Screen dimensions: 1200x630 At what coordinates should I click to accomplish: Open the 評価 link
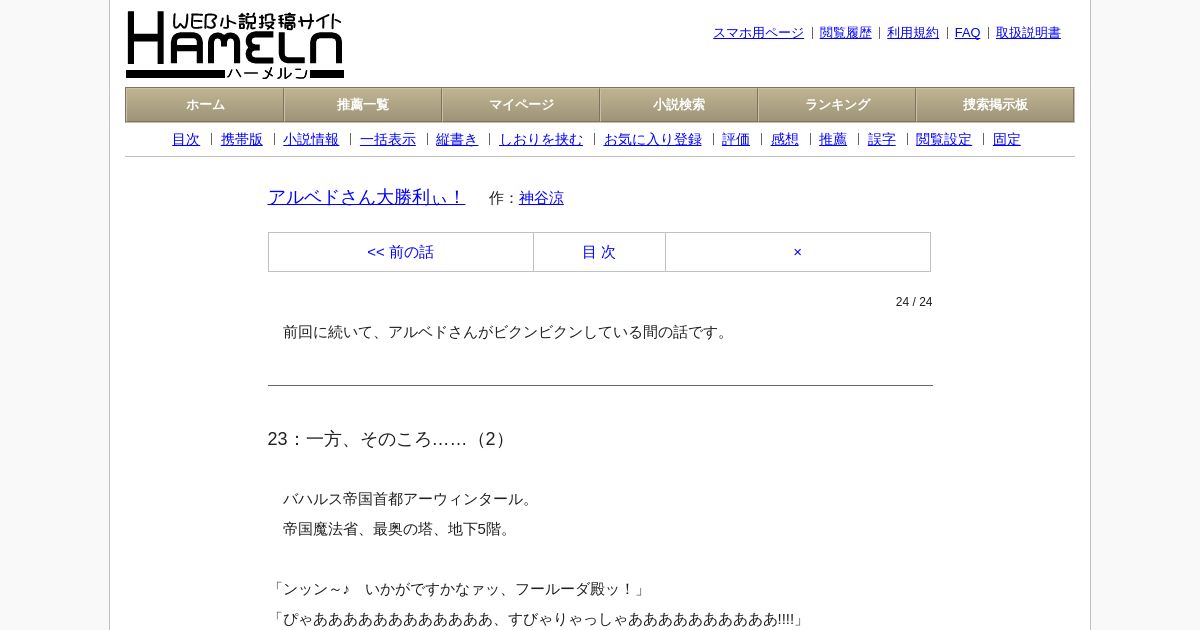coord(736,140)
